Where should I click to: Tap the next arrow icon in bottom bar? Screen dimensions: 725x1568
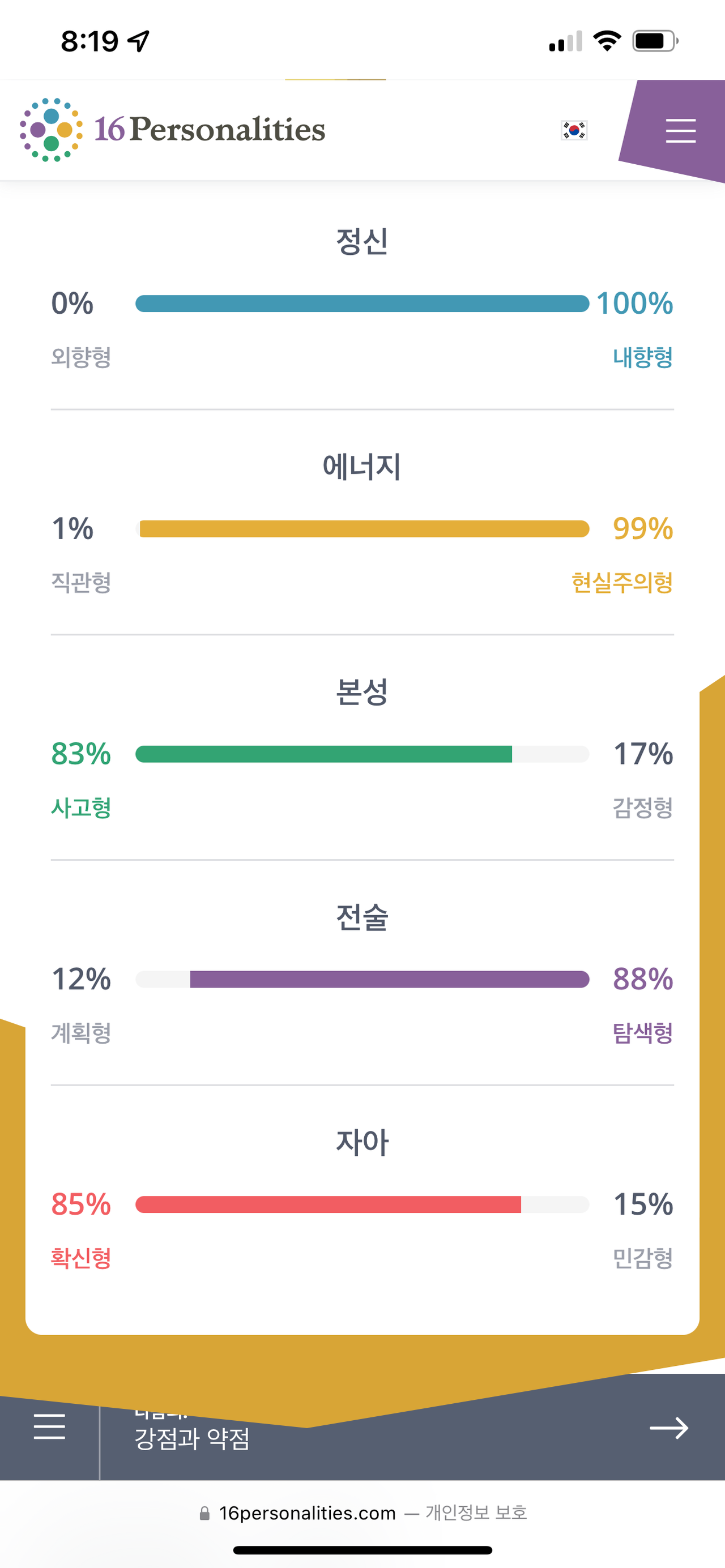(x=668, y=1428)
